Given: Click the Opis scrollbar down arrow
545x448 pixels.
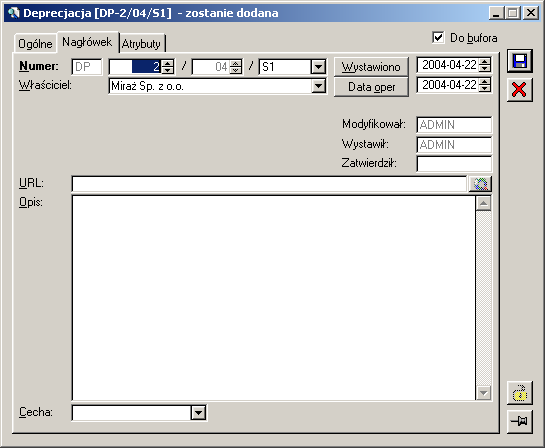Looking at the screenshot, I should pyautogui.click(x=483, y=393).
